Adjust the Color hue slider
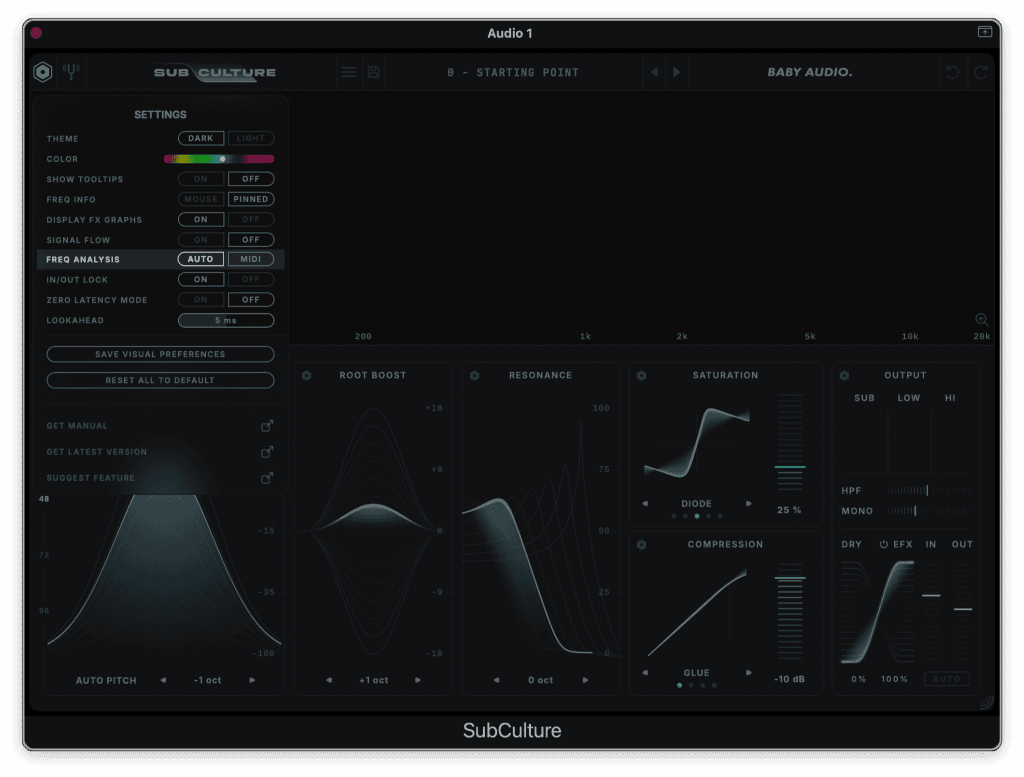The width and height of the screenshot is (1024, 777). point(219,159)
